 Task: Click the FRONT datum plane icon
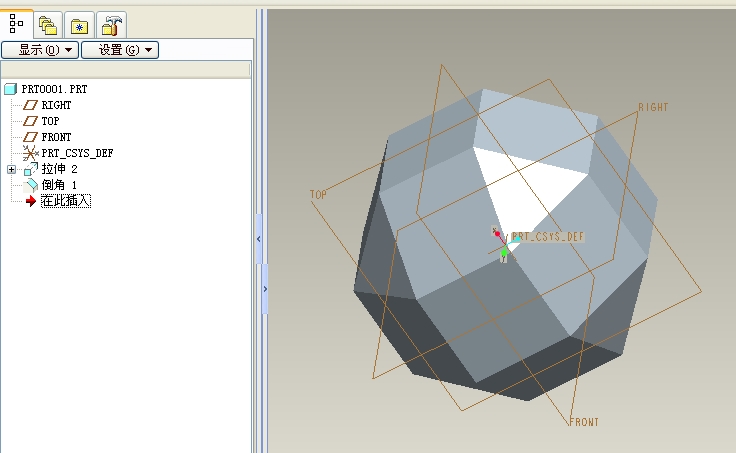[31, 137]
